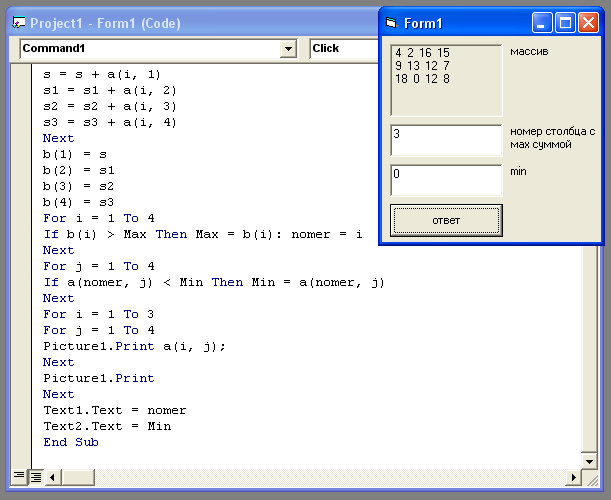611x500 pixels.
Task: Click the Project1 code window icon
Action: pyautogui.click(x=18, y=23)
